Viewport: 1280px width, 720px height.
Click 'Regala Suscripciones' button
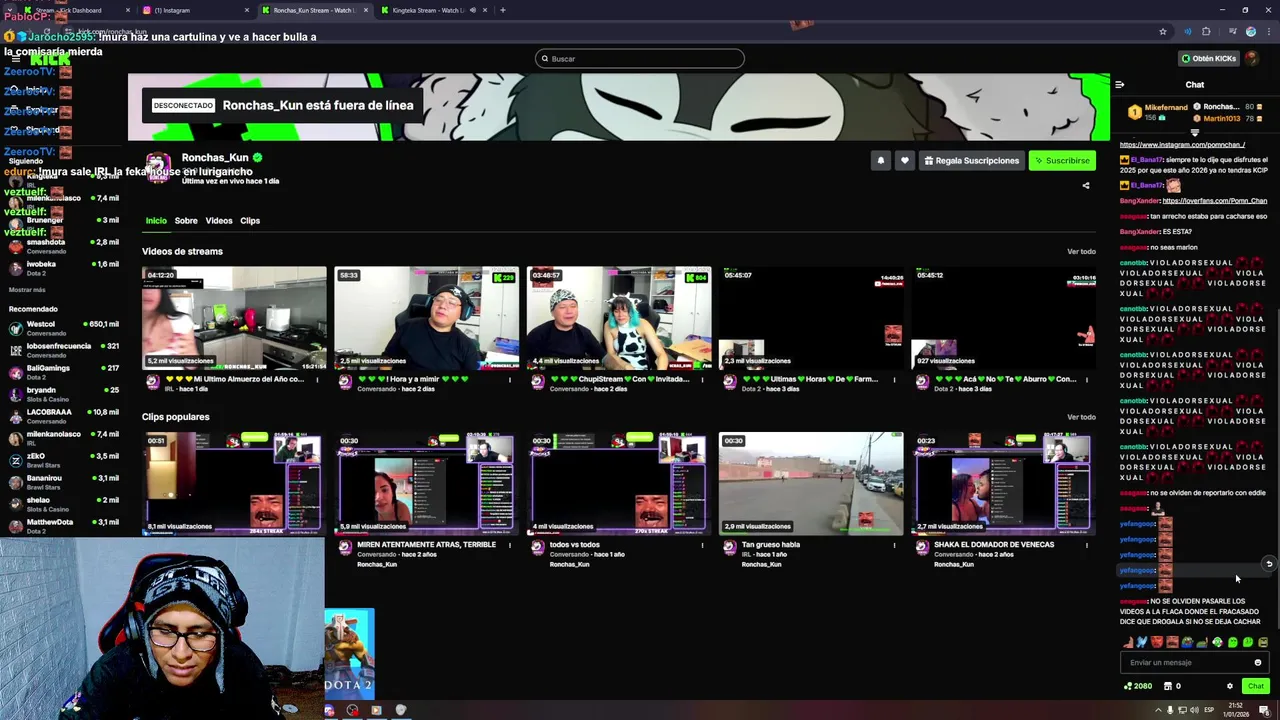tap(971, 160)
